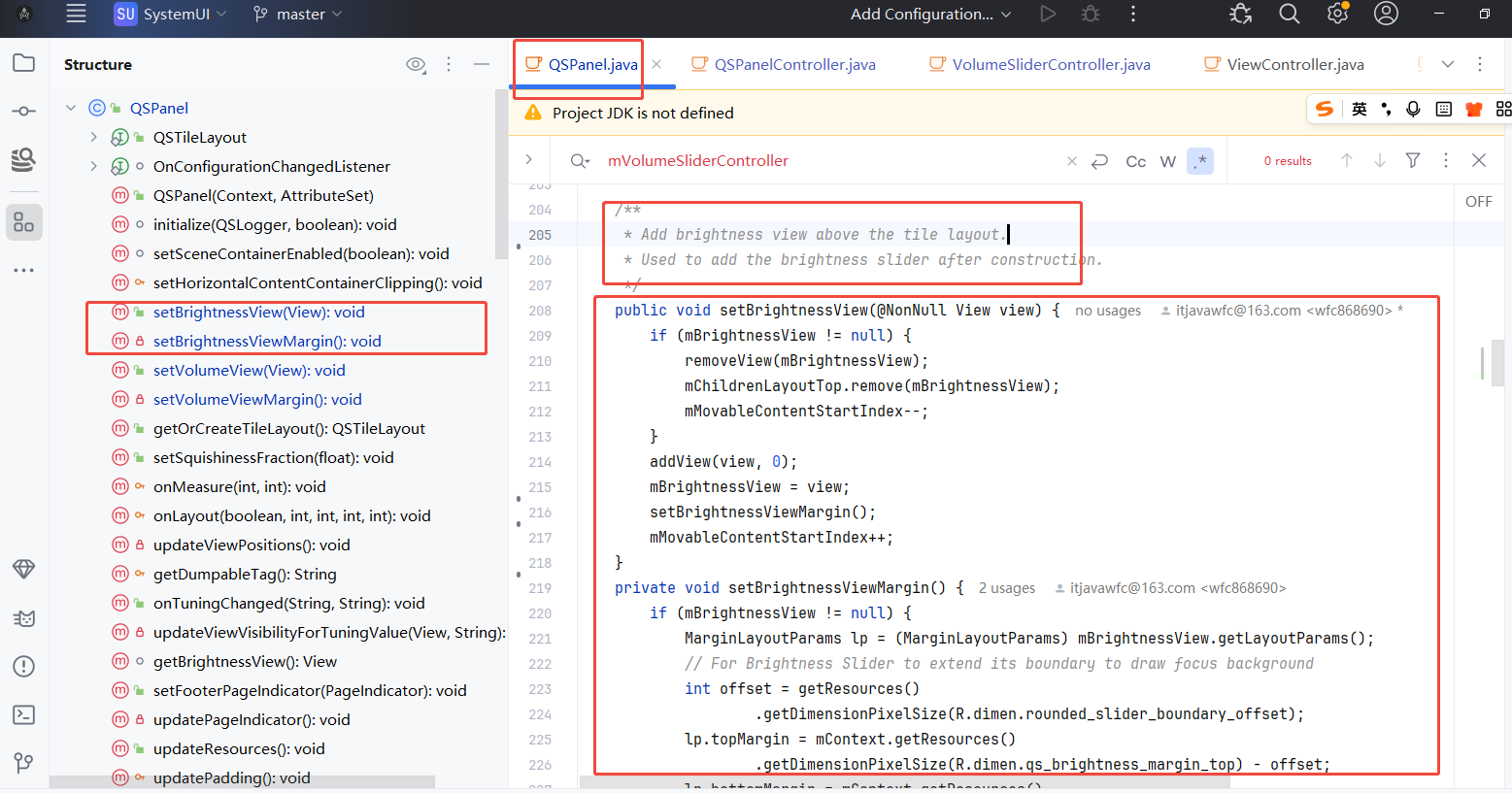The height and width of the screenshot is (793, 1512).
Task: Open the Terminal tool window
Action: (24, 715)
